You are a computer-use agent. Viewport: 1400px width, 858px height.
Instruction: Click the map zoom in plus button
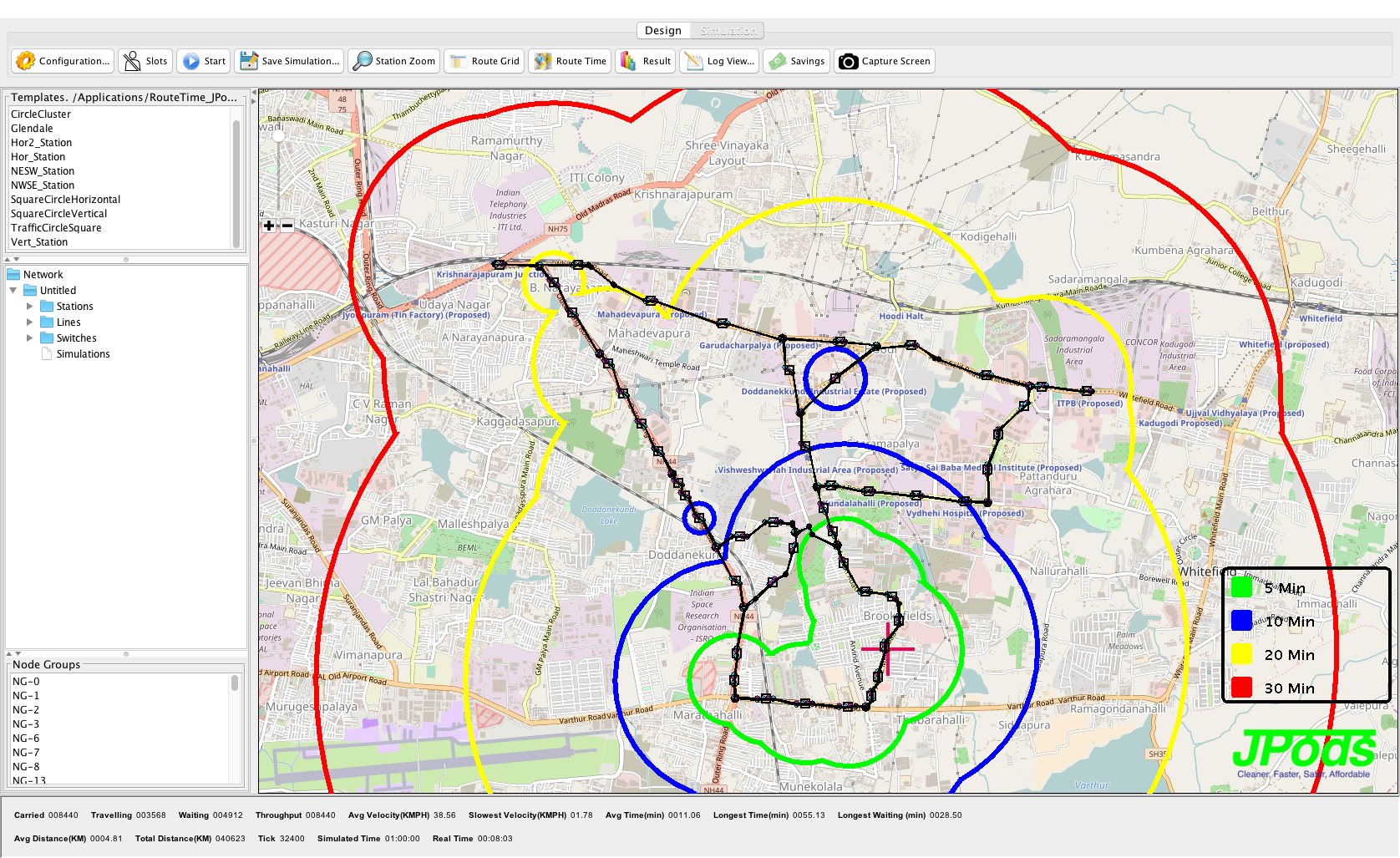[269, 226]
